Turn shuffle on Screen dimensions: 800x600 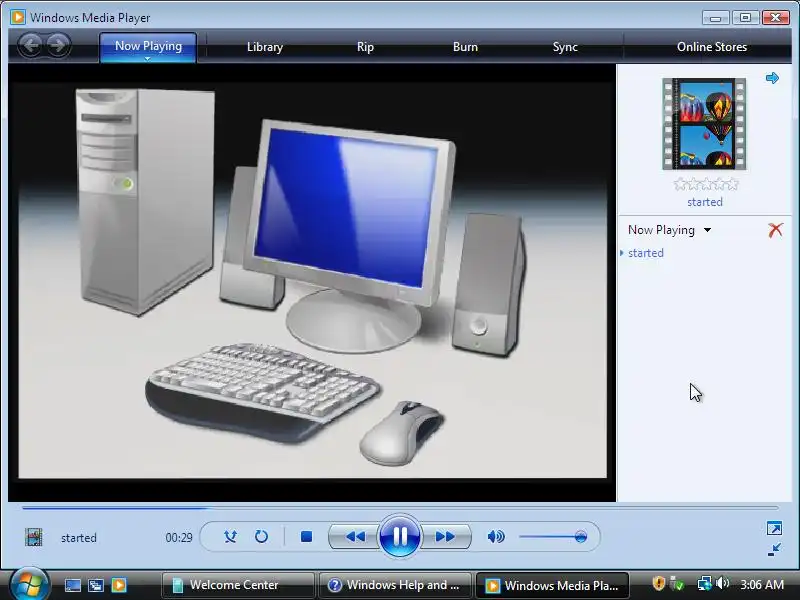click(x=230, y=536)
